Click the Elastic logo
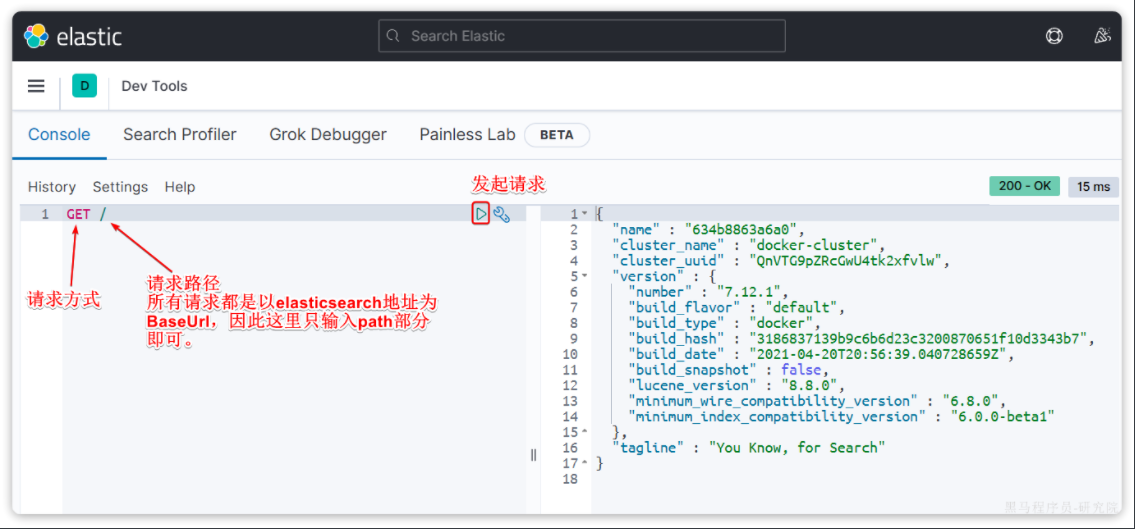 coord(72,36)
